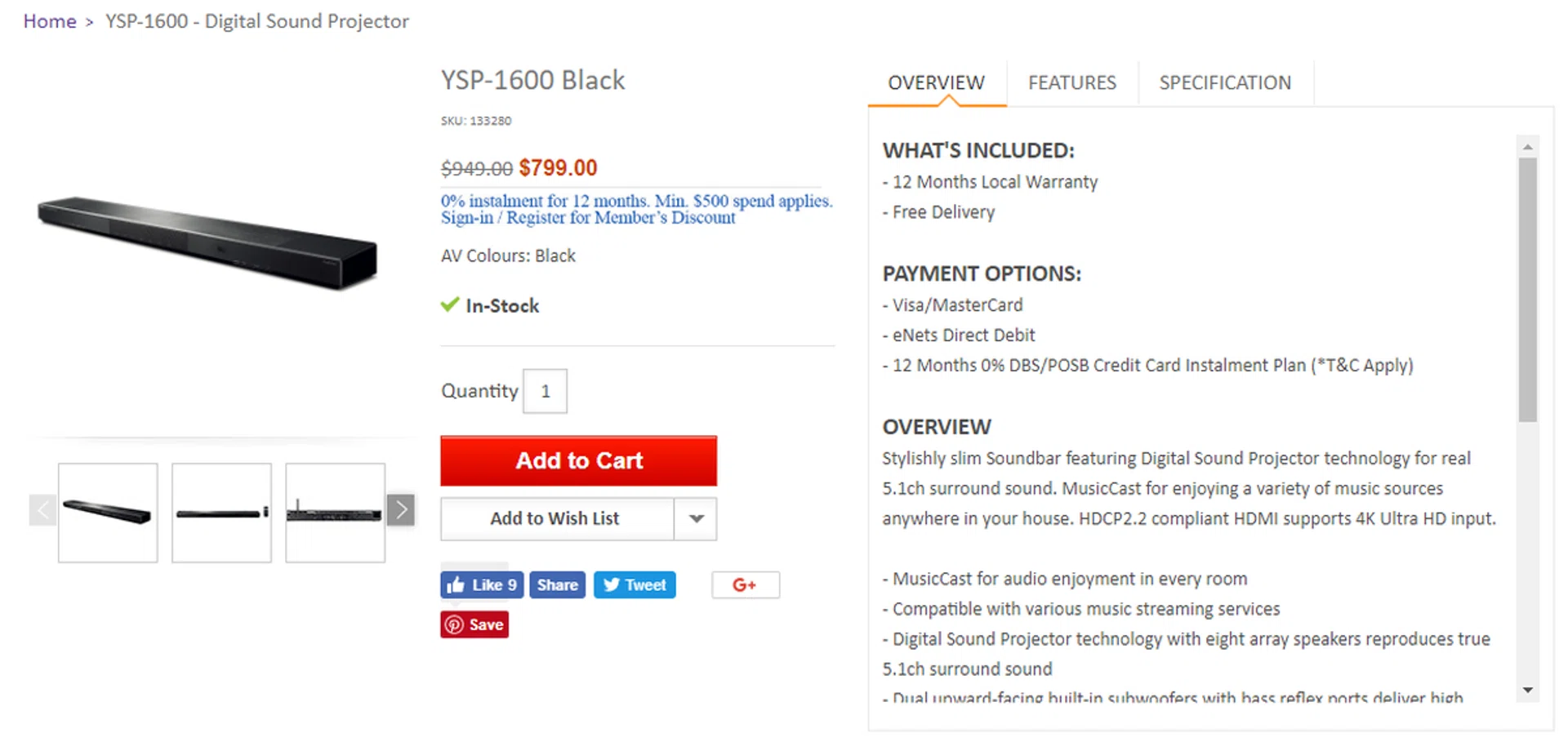Click the Pinterest Save button
Screen dimensions: 1568x742
pyautogui.click(x=474, y=624)
